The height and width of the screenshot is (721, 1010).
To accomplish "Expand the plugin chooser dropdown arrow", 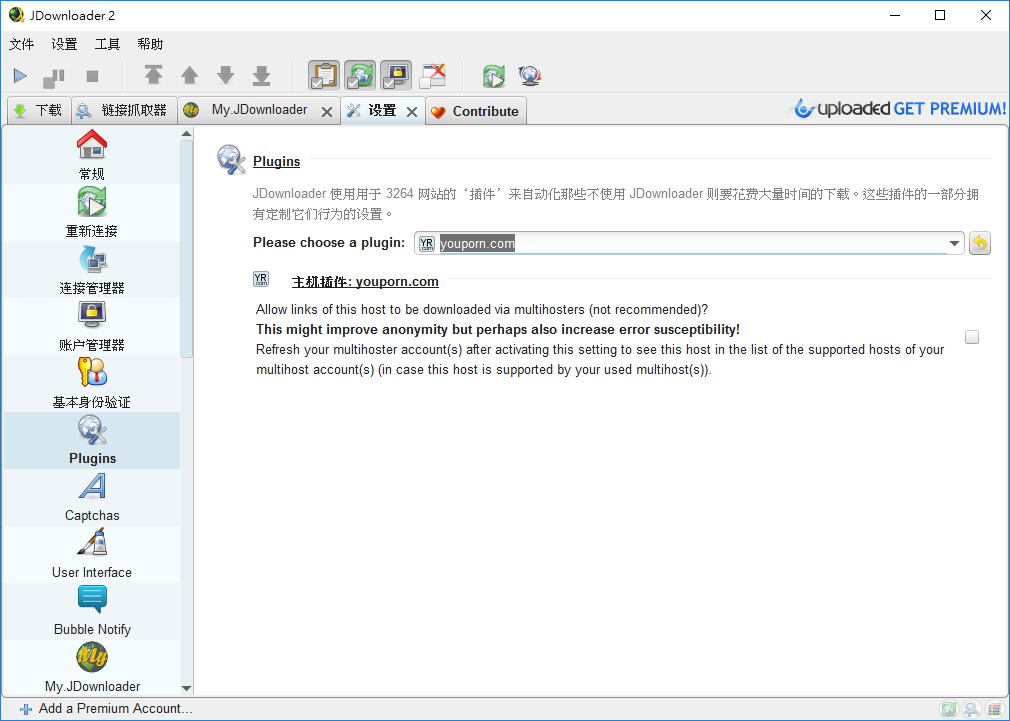I will point(954,244).
